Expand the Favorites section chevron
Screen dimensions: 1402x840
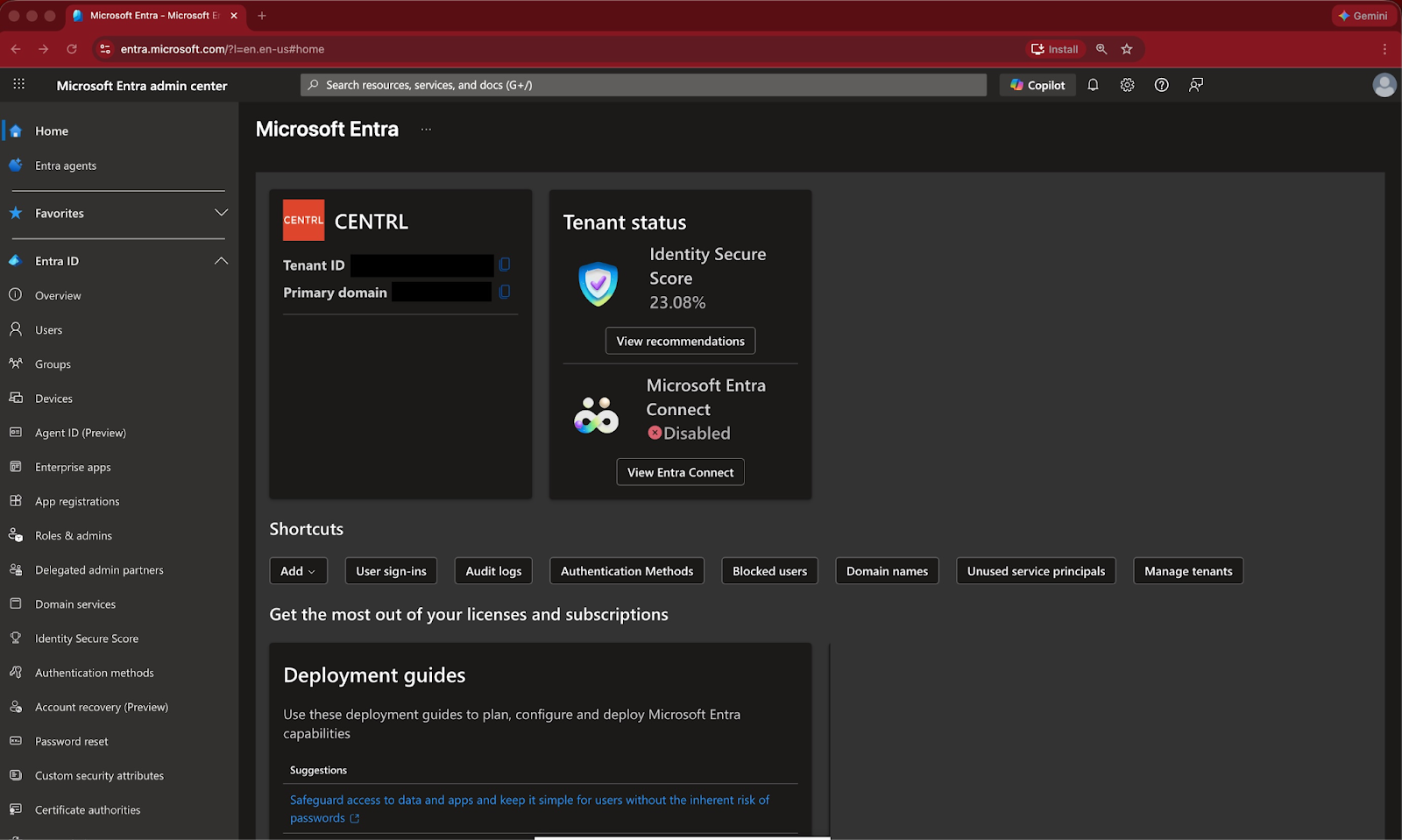(221, 213)
